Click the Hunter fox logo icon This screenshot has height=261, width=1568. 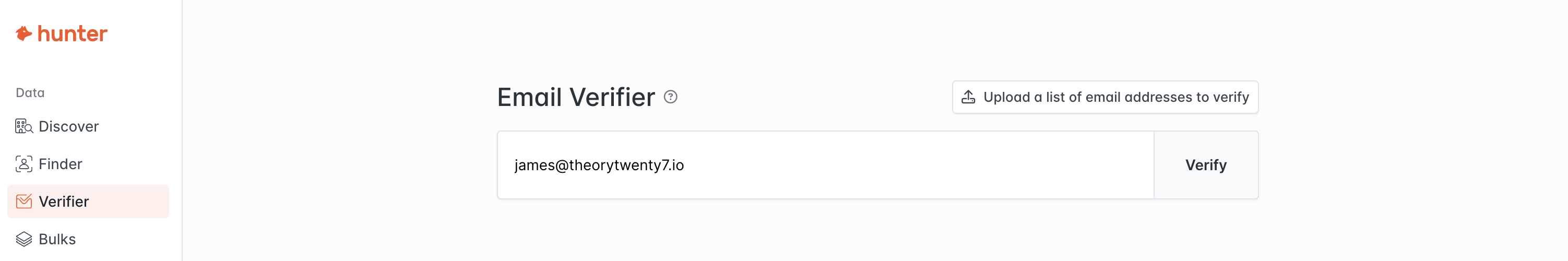23,33
